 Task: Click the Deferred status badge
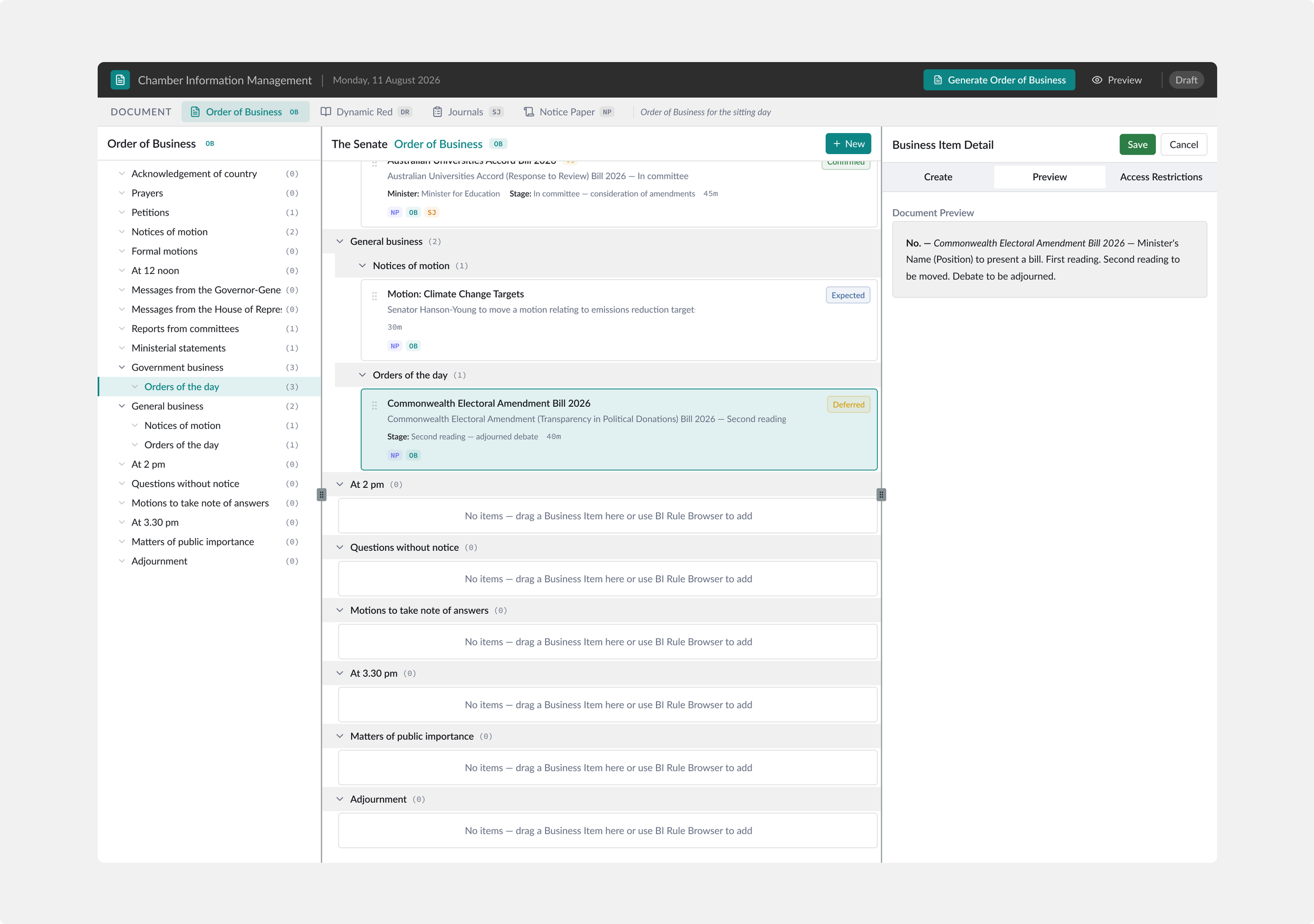coord(848,405)
